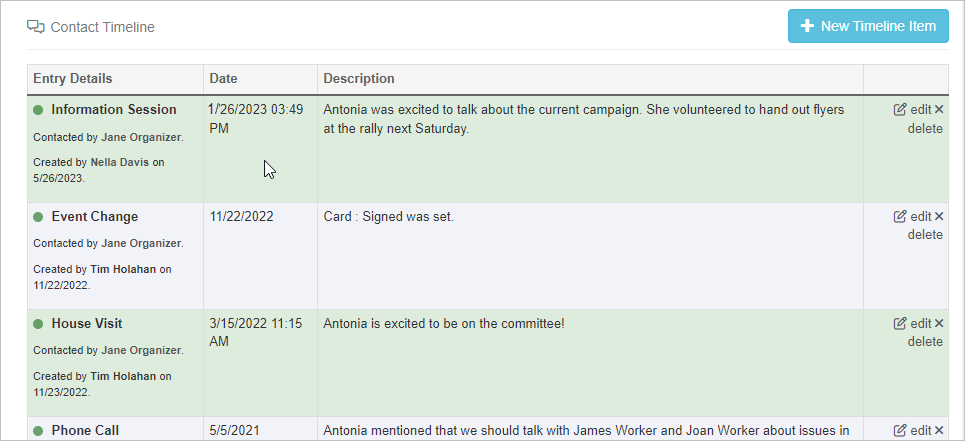The height and width of the screenshot is (441, 965).
Task: Delete the House Visit entry
Action: (925, 341)
